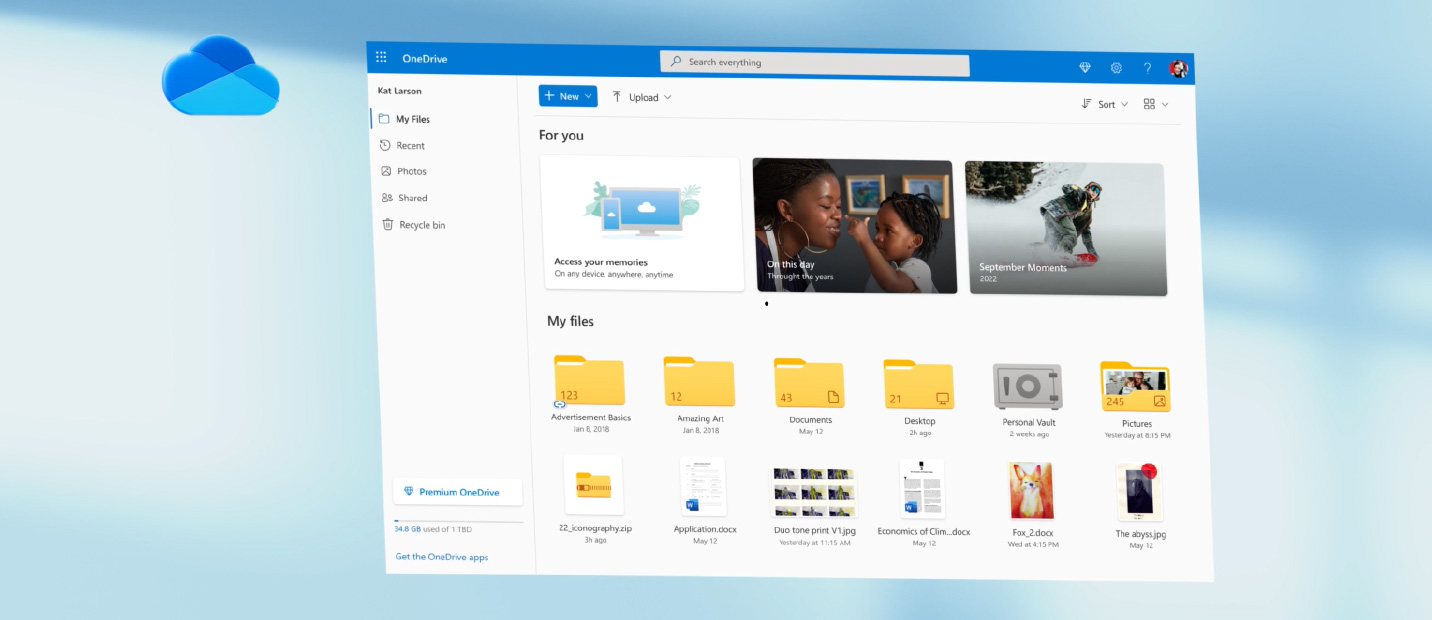
Task: Click Get the OneDrive apps link
Action: (442, 557)
